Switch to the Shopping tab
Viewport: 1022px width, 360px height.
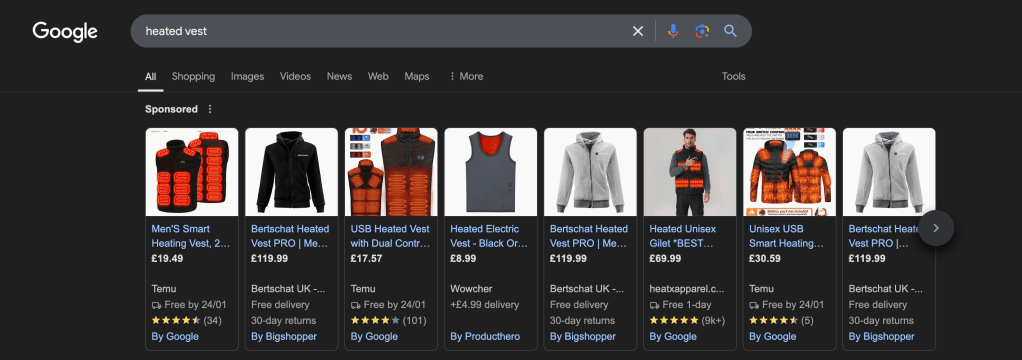(x=193, y=76)
